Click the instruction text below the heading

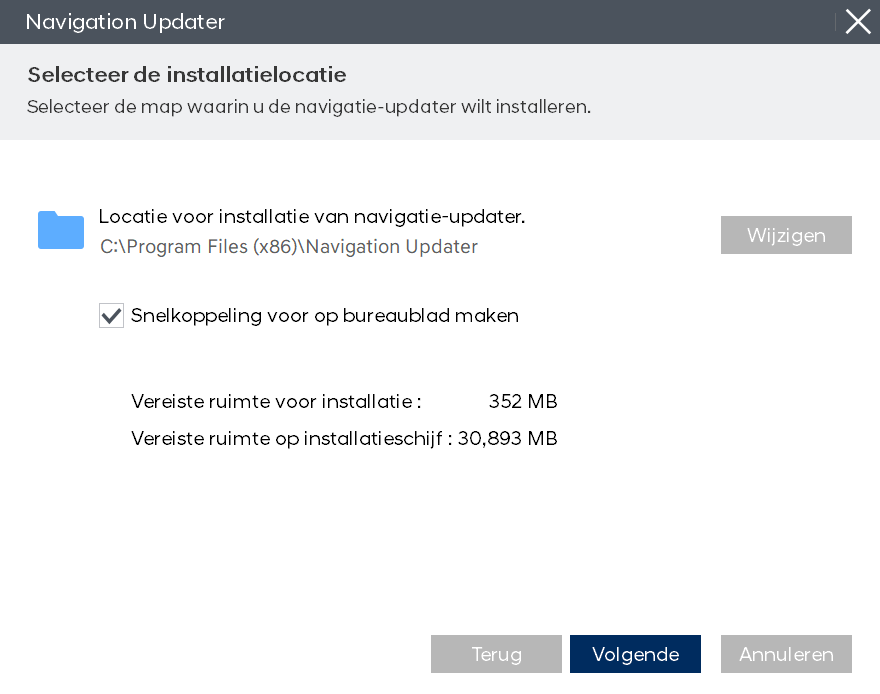click(x=309, y=107)
